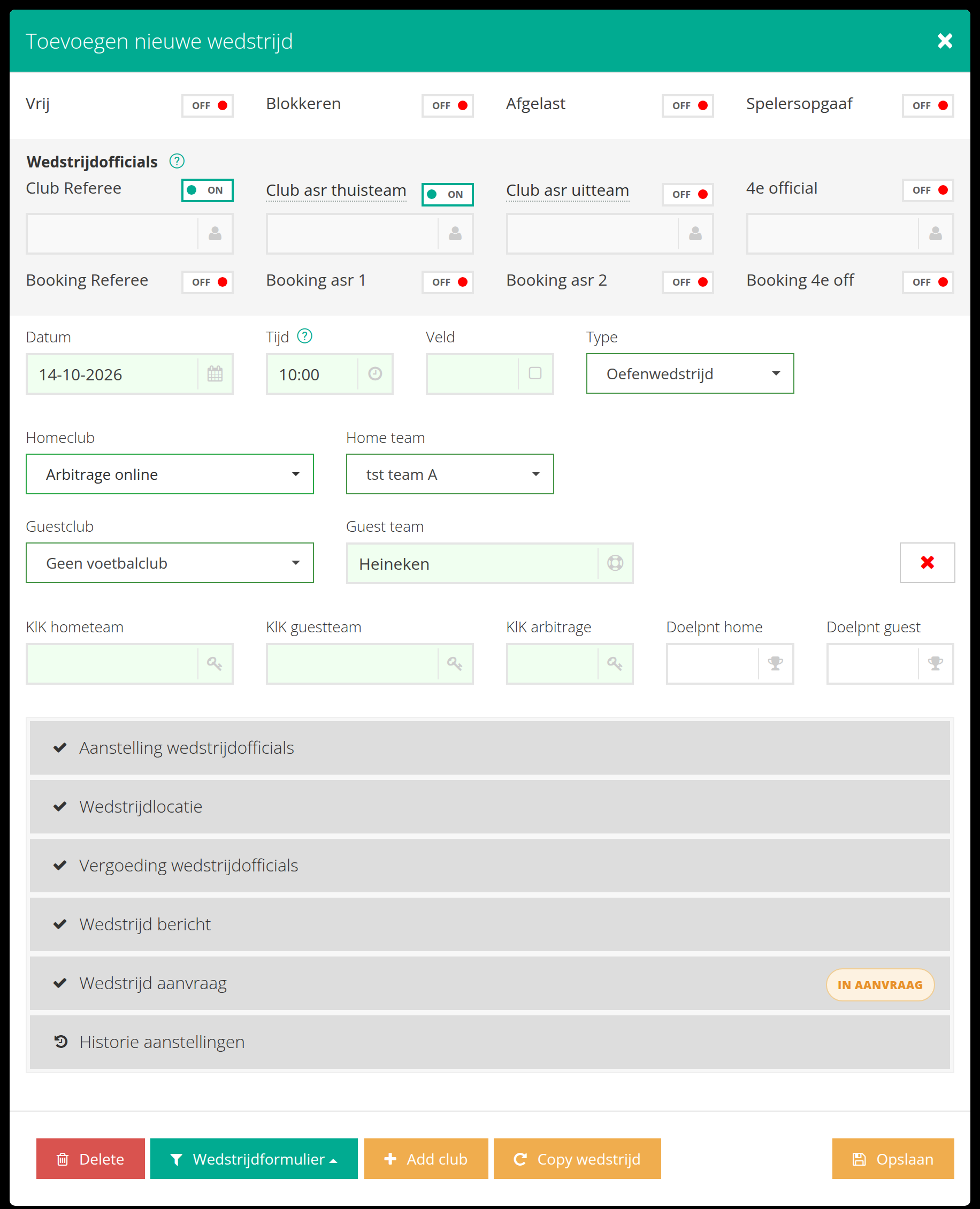Toggle the Vrij switch
This screenshot has width=980, height=1209.
pyautogui.click(x=208, y=105)
